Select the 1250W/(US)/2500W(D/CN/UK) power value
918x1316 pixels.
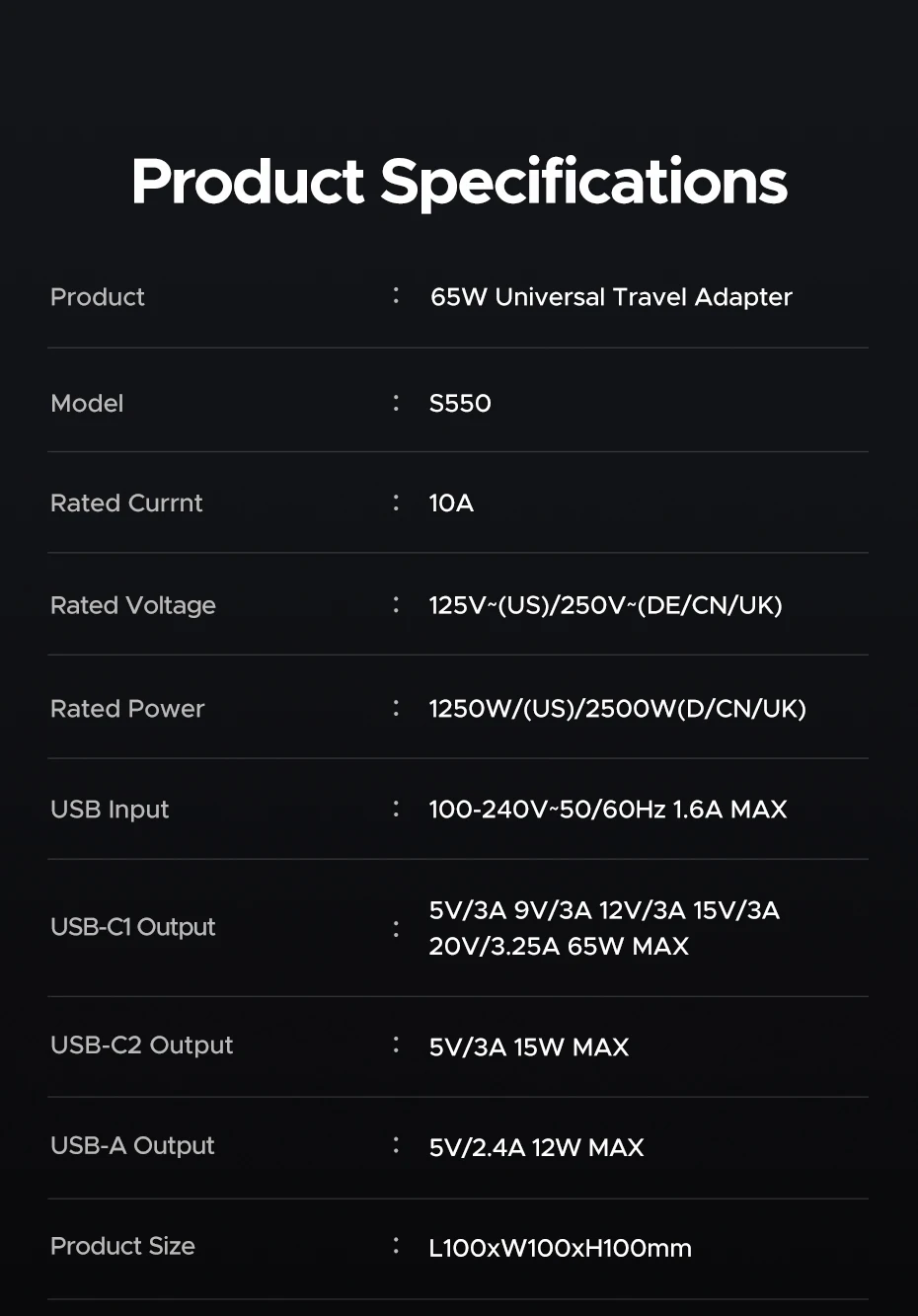click(617, 709)
